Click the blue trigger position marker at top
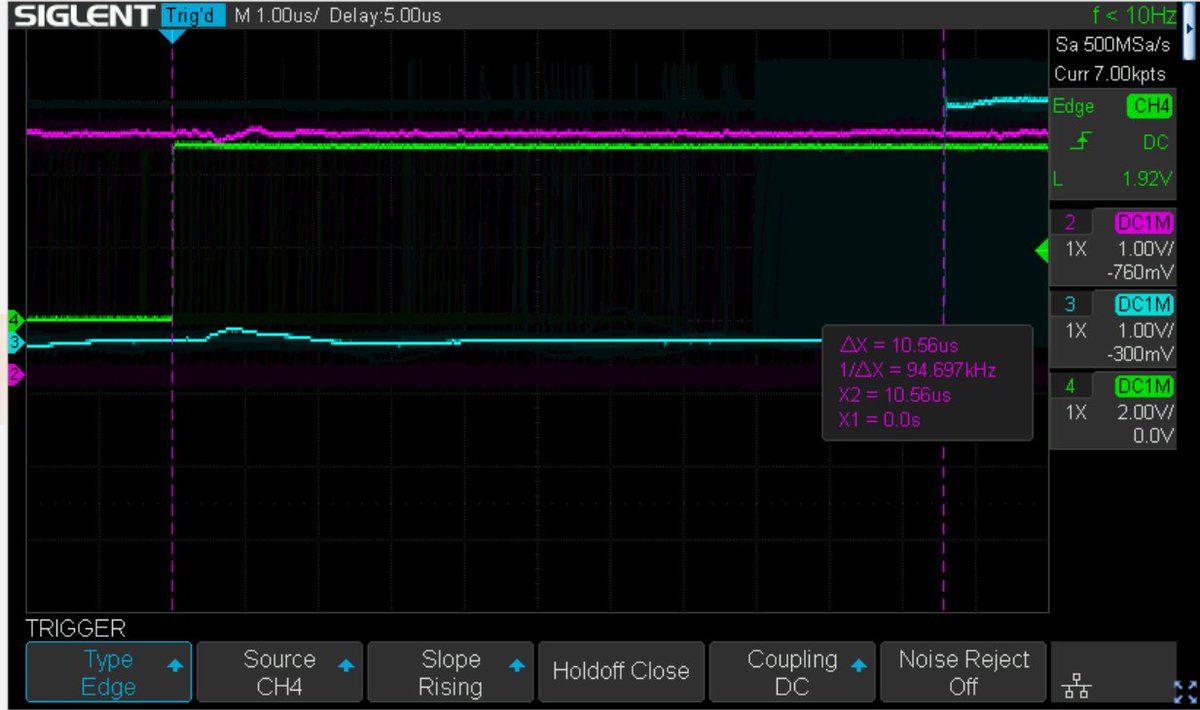 pyautogui.click(x=173, y=35)
